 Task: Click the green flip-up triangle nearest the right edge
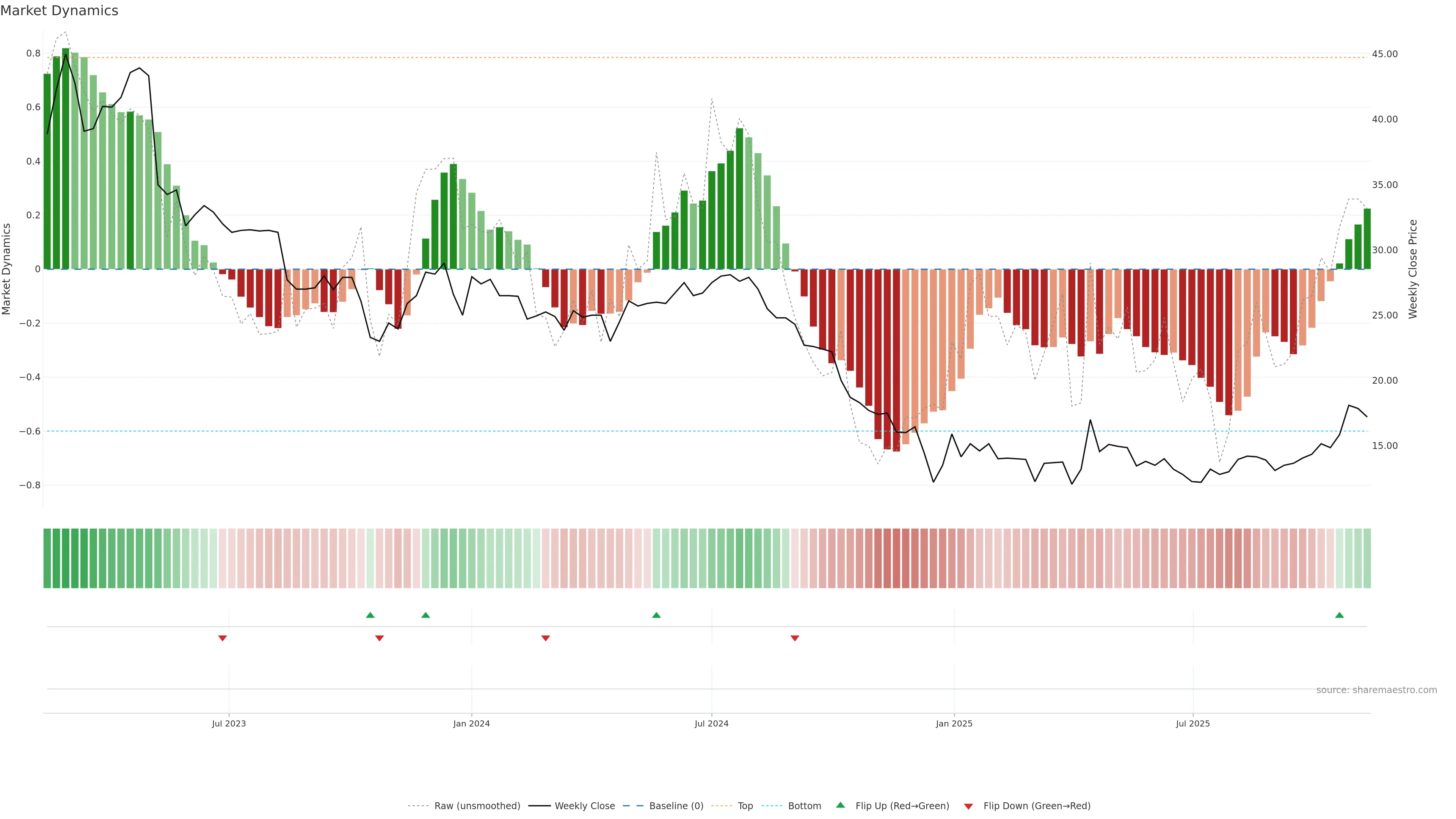[x=1339, y=615]
